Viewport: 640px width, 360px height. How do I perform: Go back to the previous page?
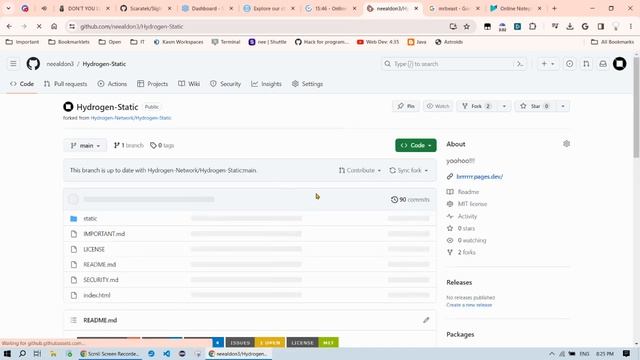pyautogui.click(x=9, y=27)
